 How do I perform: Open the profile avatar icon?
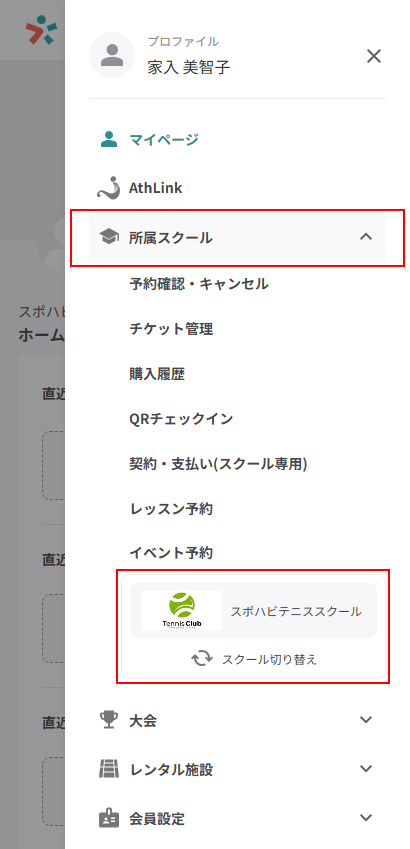click(112, 55)
